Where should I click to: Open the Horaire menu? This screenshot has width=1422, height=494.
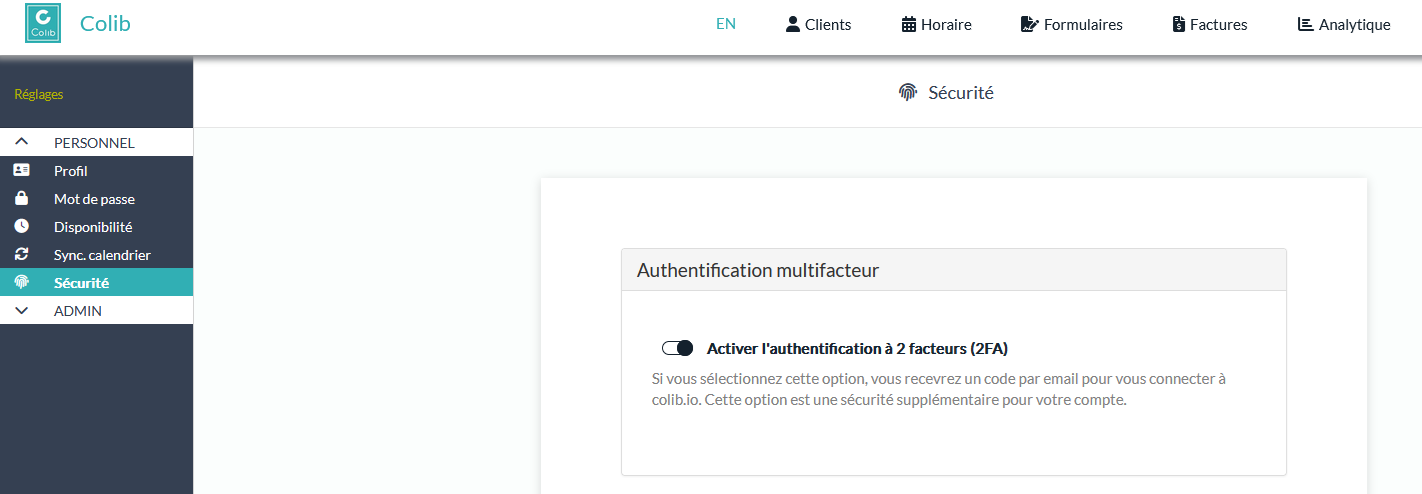click(x=937, y=24)
